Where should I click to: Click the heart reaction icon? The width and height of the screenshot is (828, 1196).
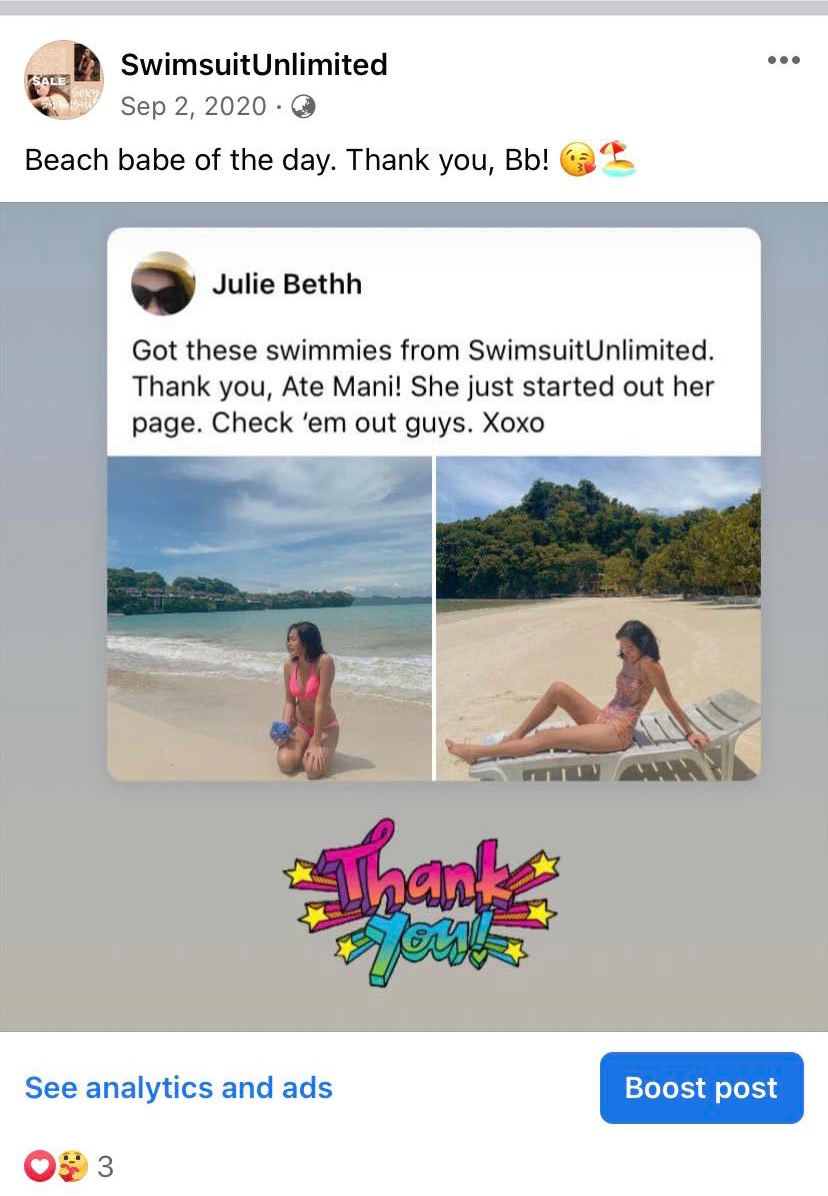tap(40, 1165)
